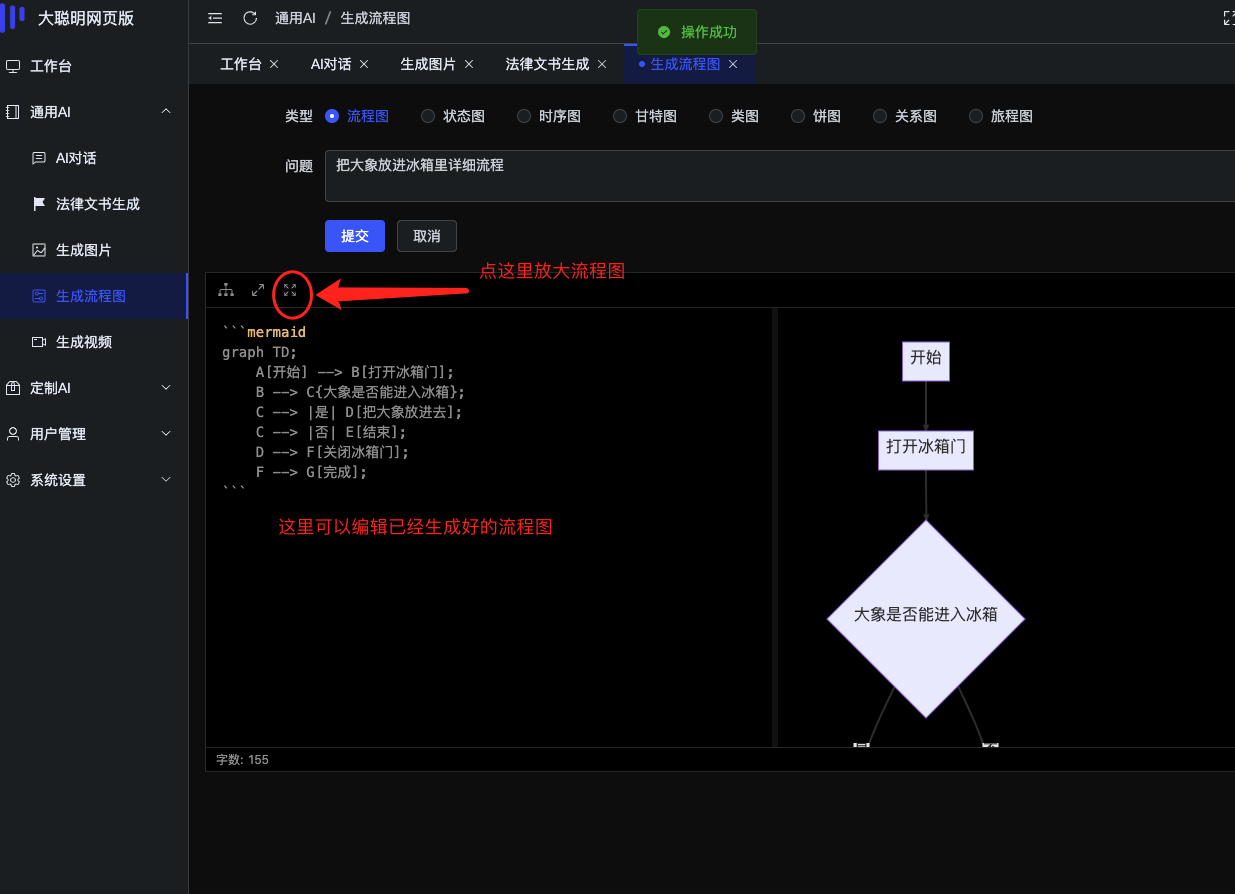Click the 问题 text input field
1235x894 pixels.
point(780,176)
